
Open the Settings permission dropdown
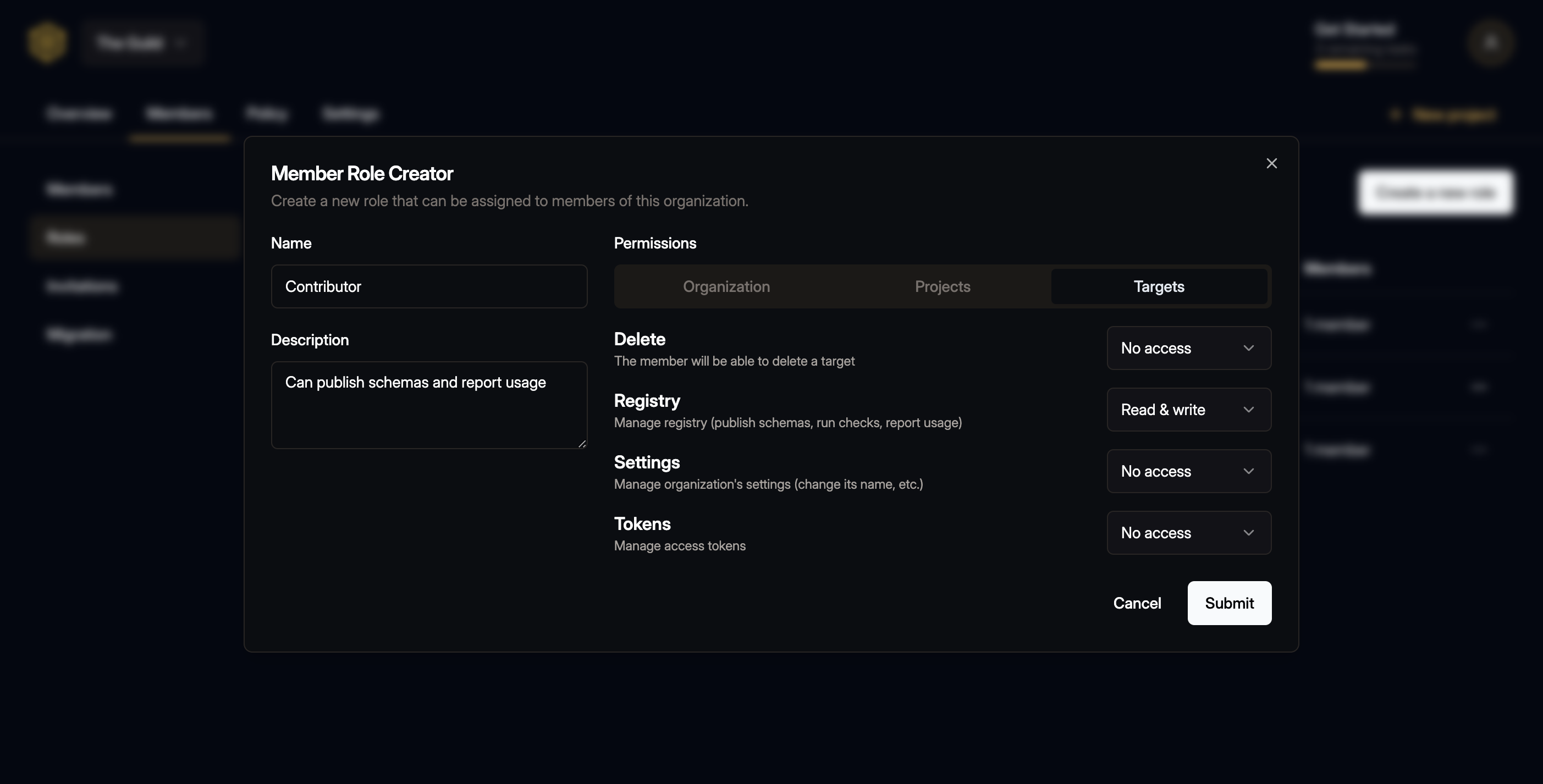1188,471
